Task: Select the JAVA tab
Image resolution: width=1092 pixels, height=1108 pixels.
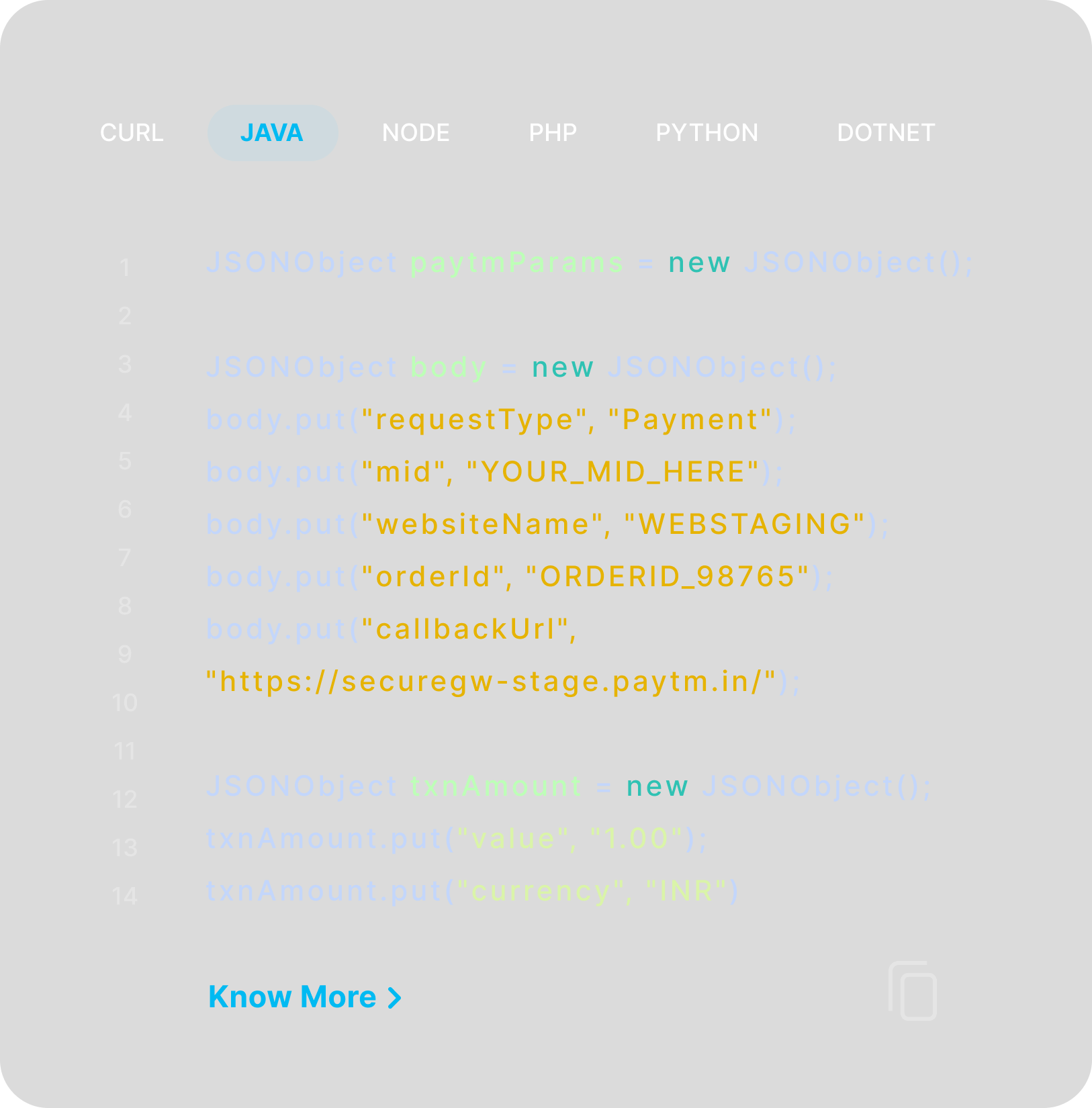Action: click(x=272, y=133)
